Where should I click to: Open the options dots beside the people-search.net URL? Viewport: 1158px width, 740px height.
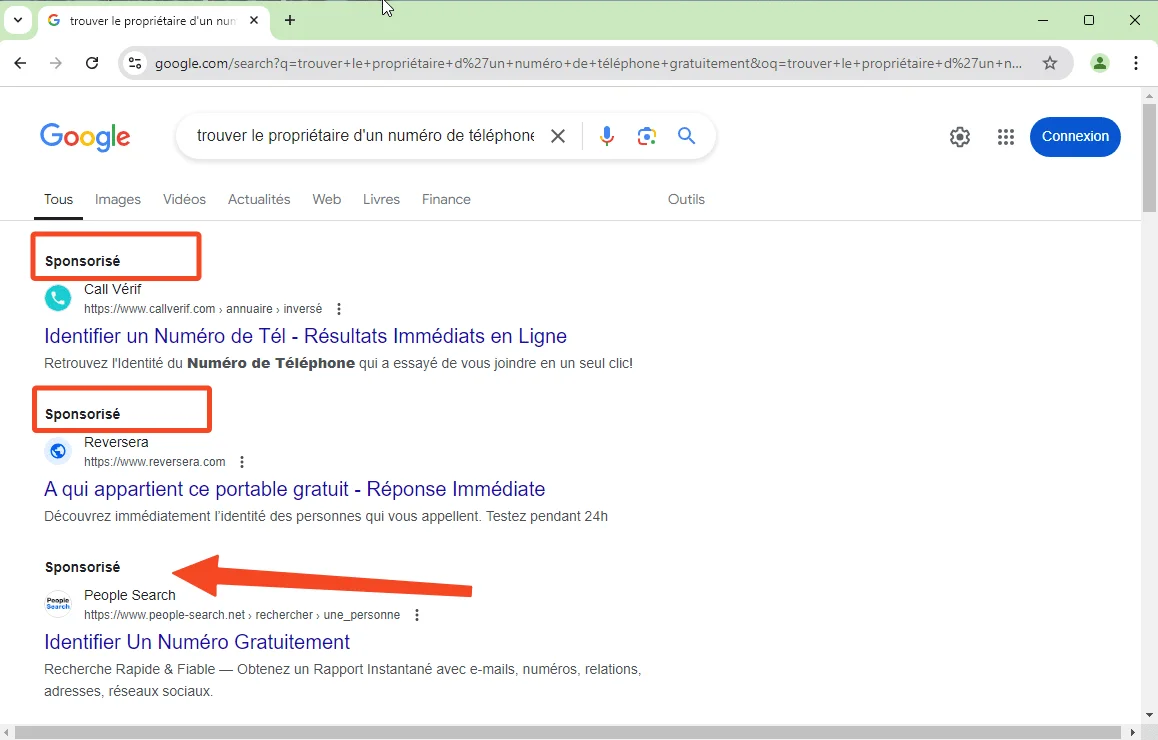coord(417,614)
